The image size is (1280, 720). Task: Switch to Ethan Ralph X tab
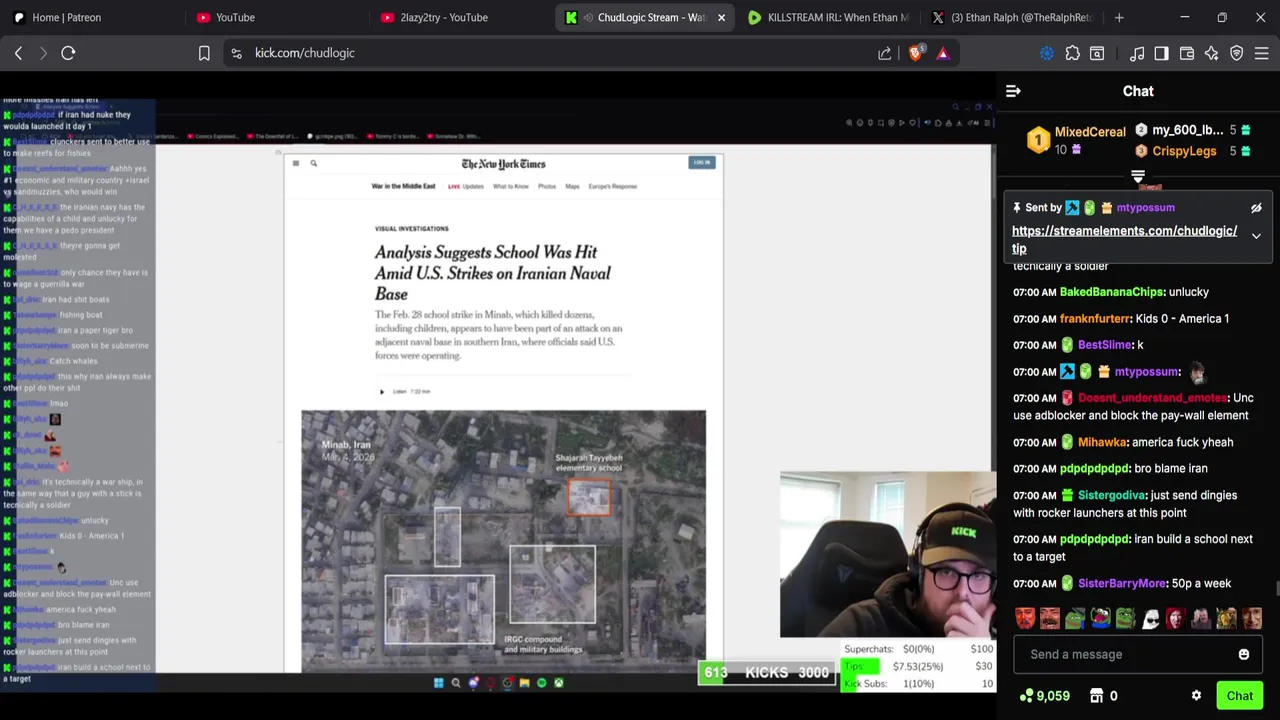1013,17
